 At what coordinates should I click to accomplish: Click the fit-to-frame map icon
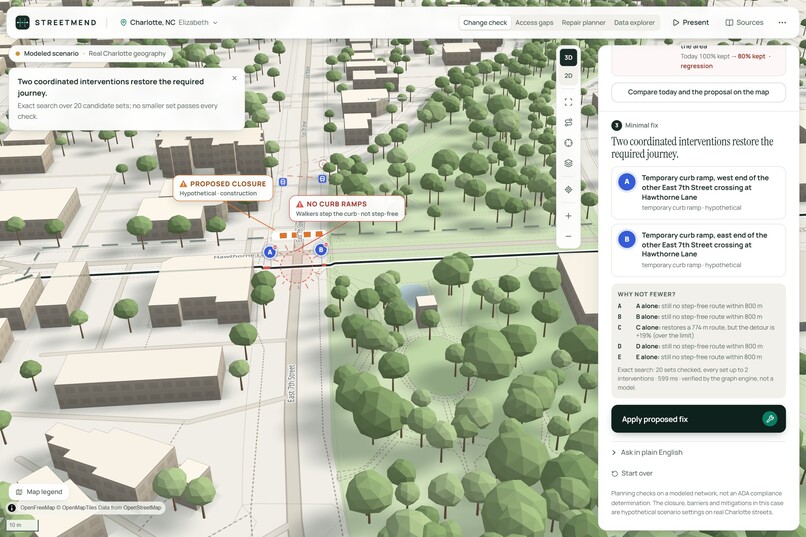(x=568, y=102)
